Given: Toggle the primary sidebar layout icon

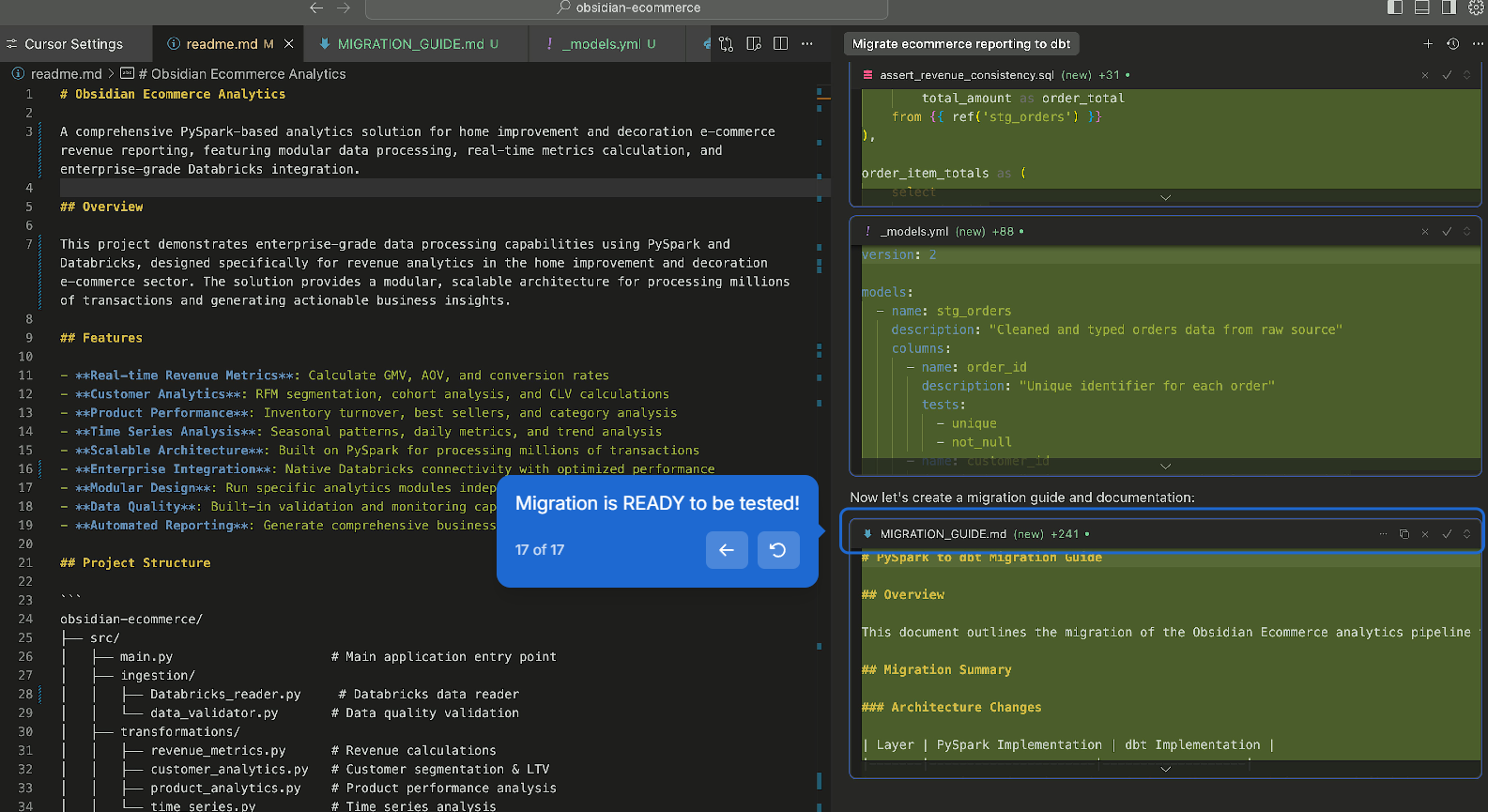Looking at the screenshot, I should [x=1395, y=8].
